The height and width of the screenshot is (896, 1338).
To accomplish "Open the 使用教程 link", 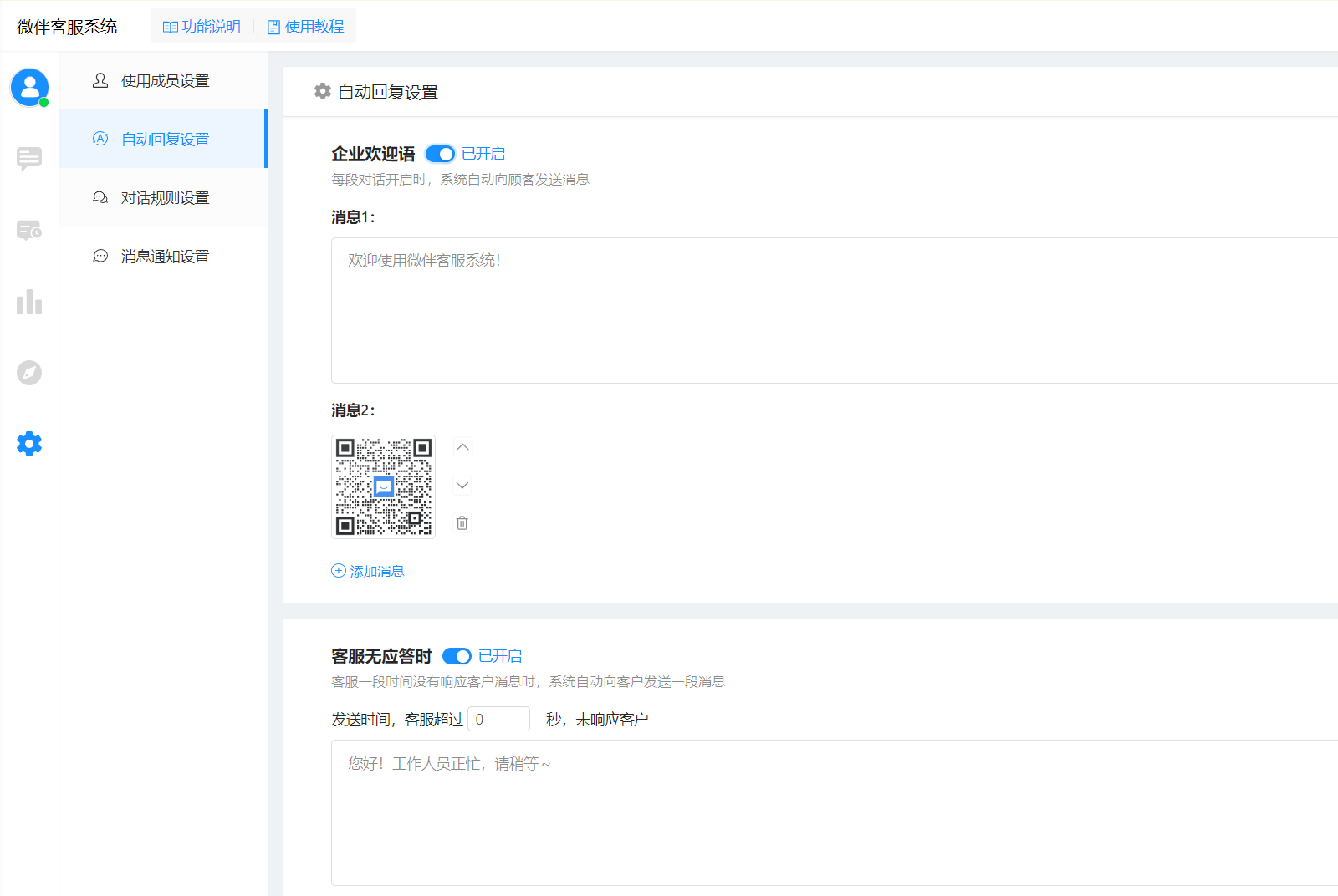I will coord(305,27).
